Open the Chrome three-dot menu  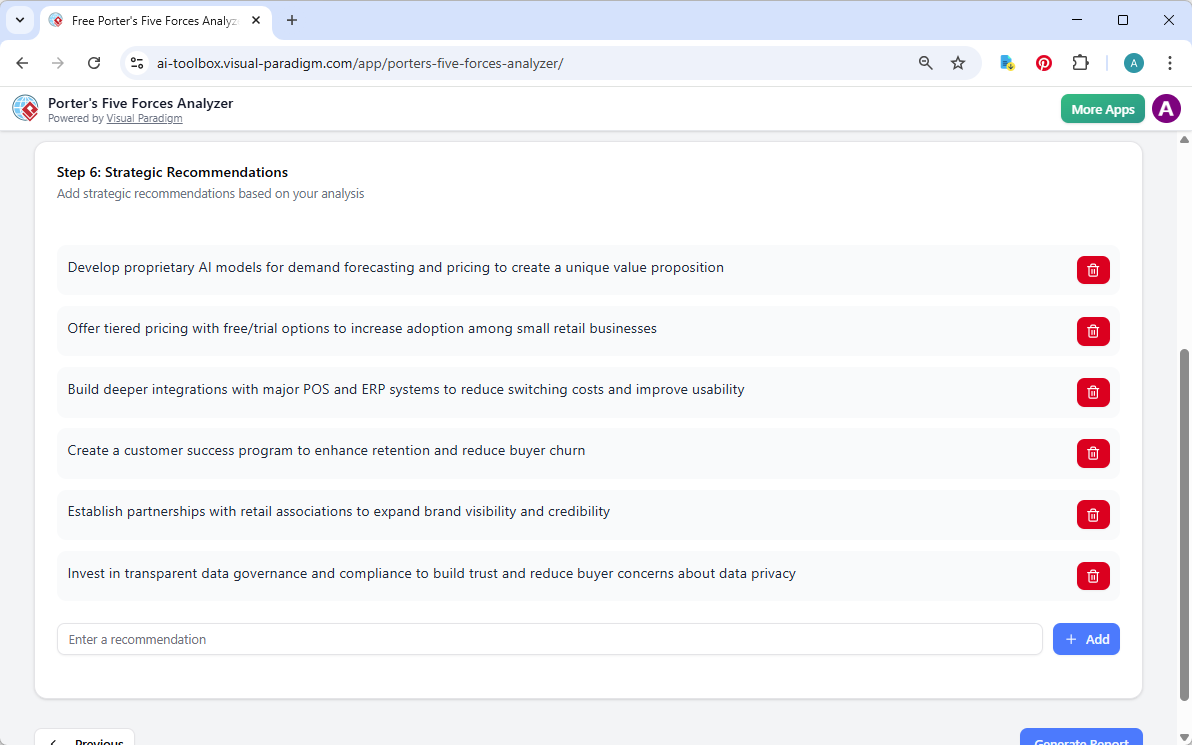[1170, 62]
